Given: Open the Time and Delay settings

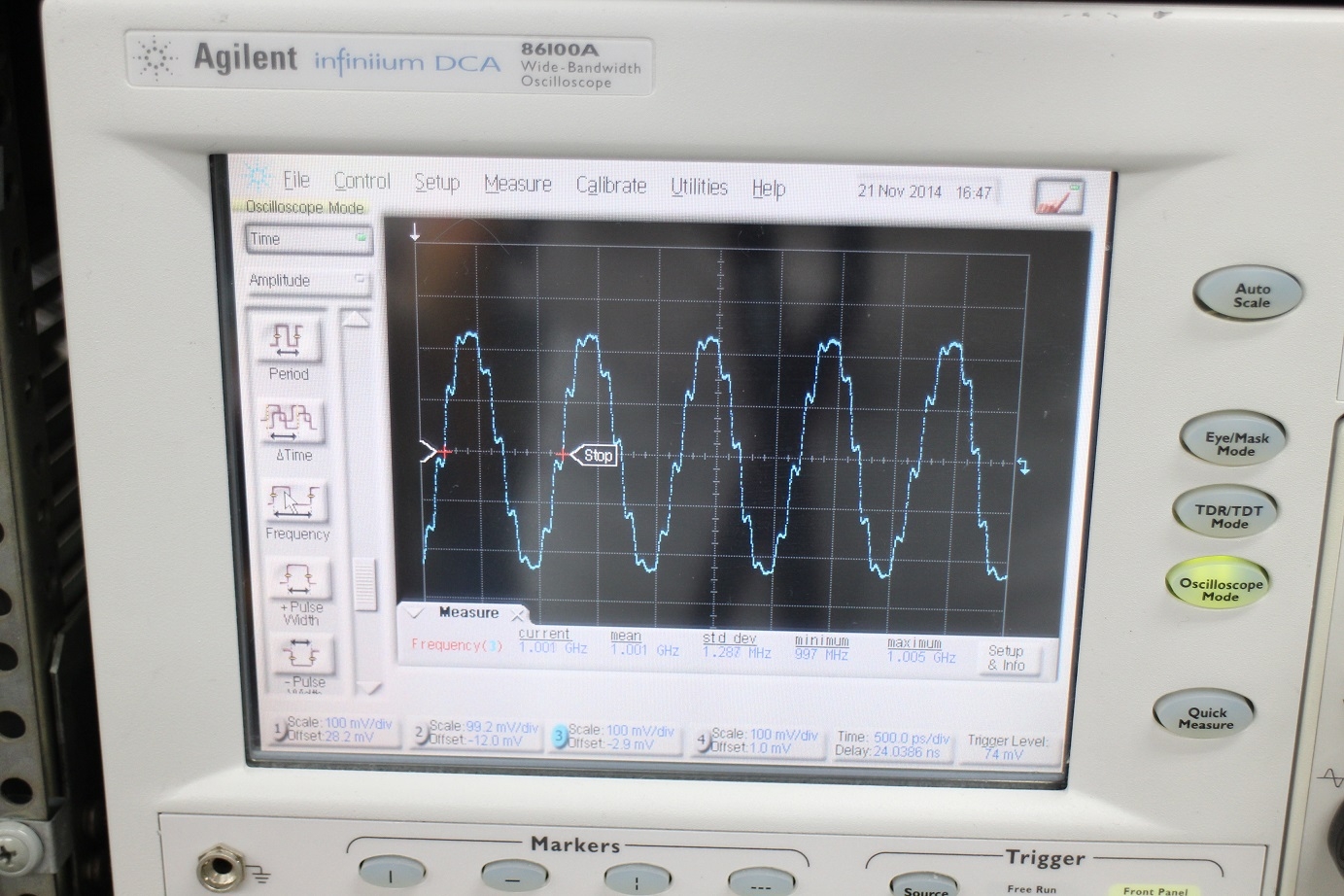Looking at the screenshot, I should 891,744.
